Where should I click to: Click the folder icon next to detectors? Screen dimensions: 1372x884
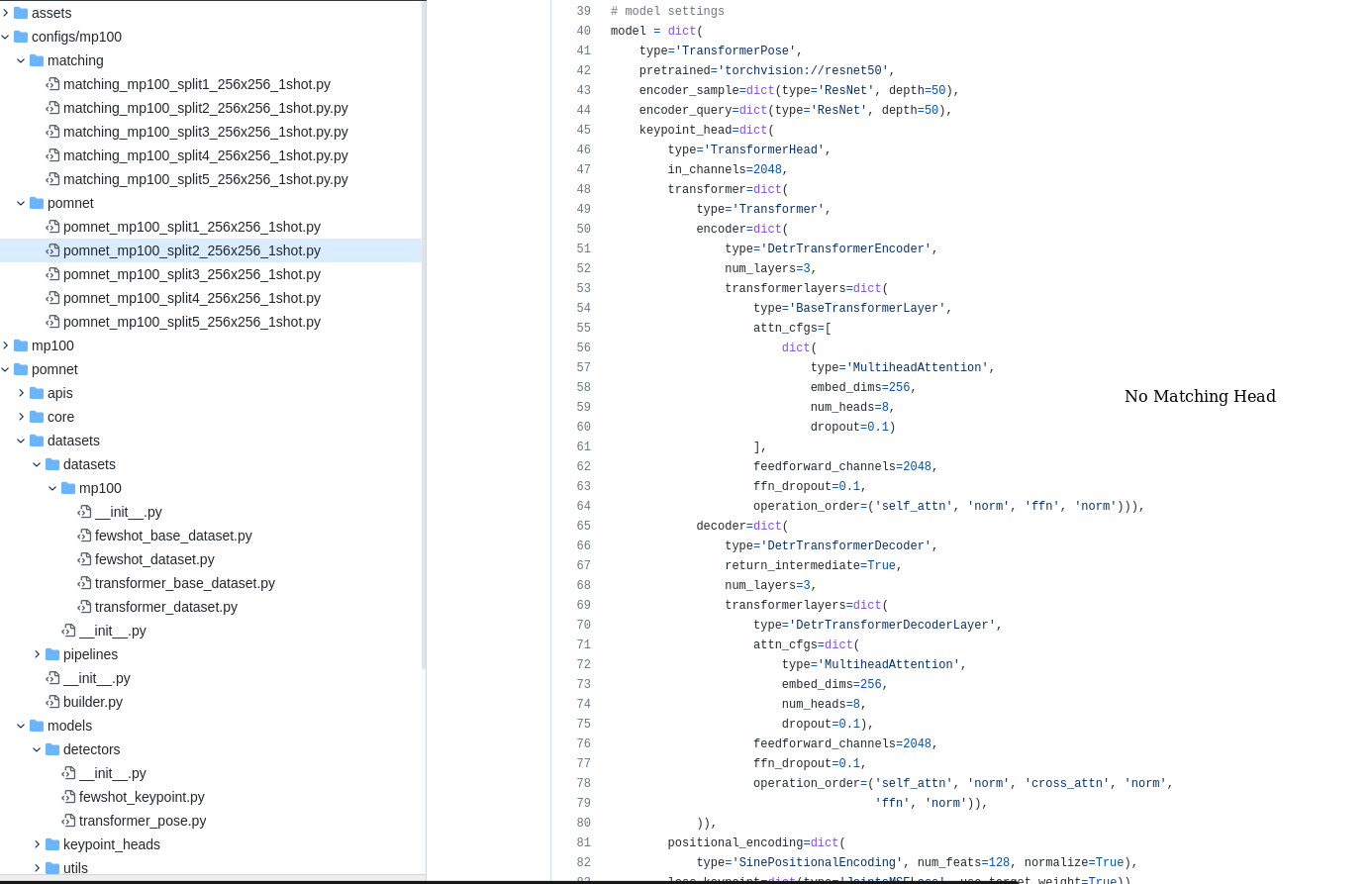pyautogui.click(x=51, y=749)
